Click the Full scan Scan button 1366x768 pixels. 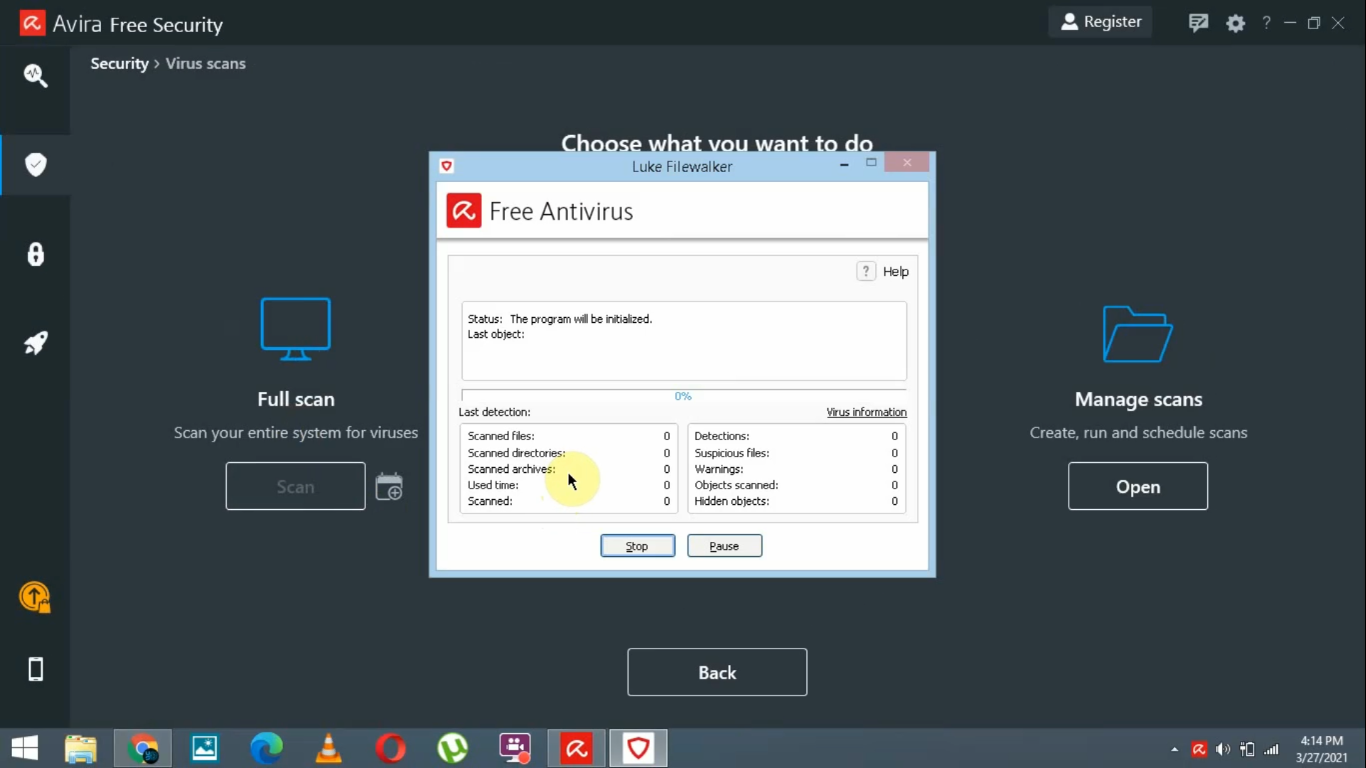click(x=296, y=486)
